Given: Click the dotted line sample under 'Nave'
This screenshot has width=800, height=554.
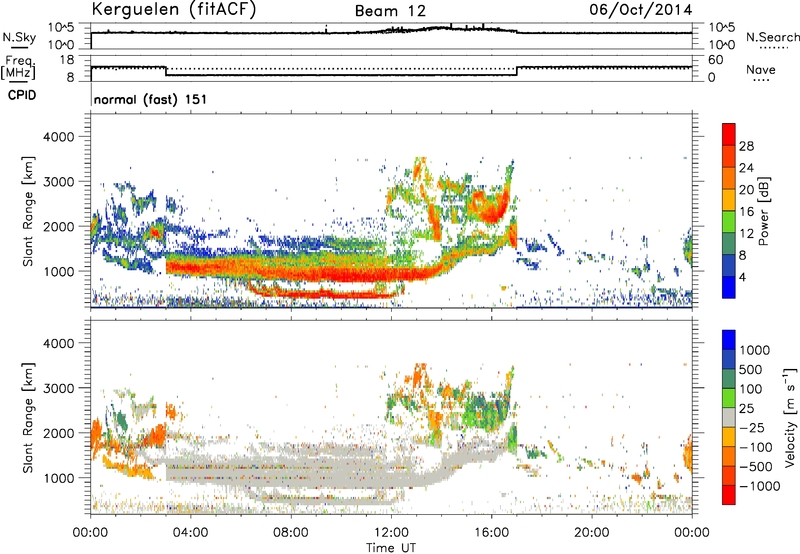Looking at the screenshot, I should 762,80.
